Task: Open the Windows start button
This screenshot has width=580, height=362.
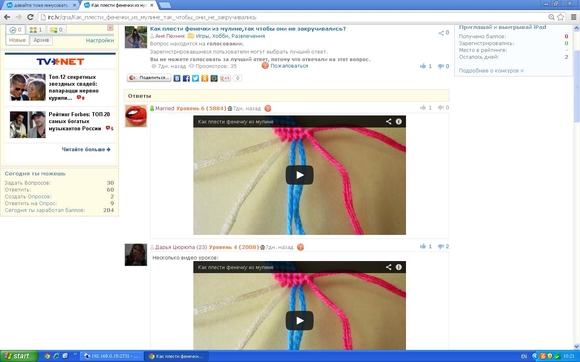Action: tap(18, 356)
